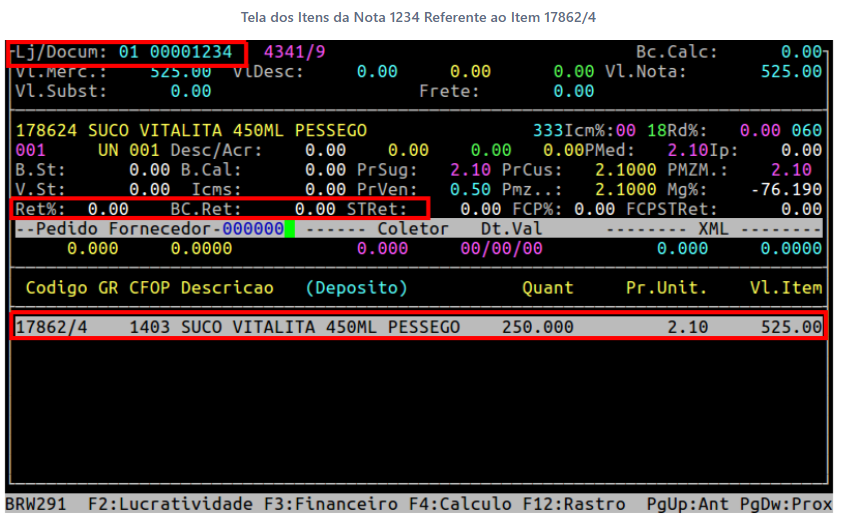Click the Pedido Fornecedor 000000 field
The height and width of the screenshot is (522, 841).
click(x=252, y=229)
